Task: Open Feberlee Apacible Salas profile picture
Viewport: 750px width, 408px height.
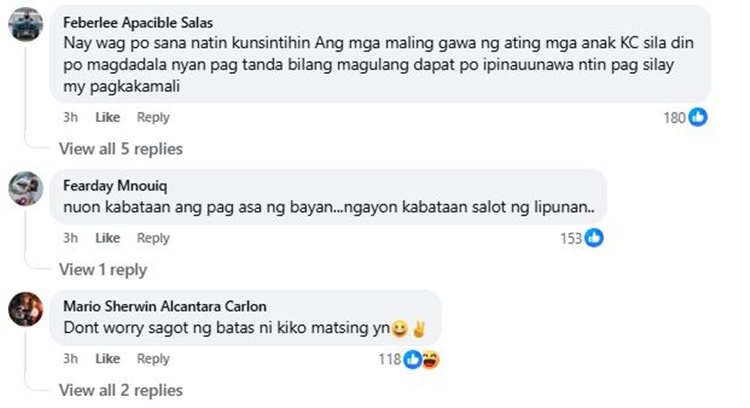Action: pyautogui.click(x=25, y=24)
